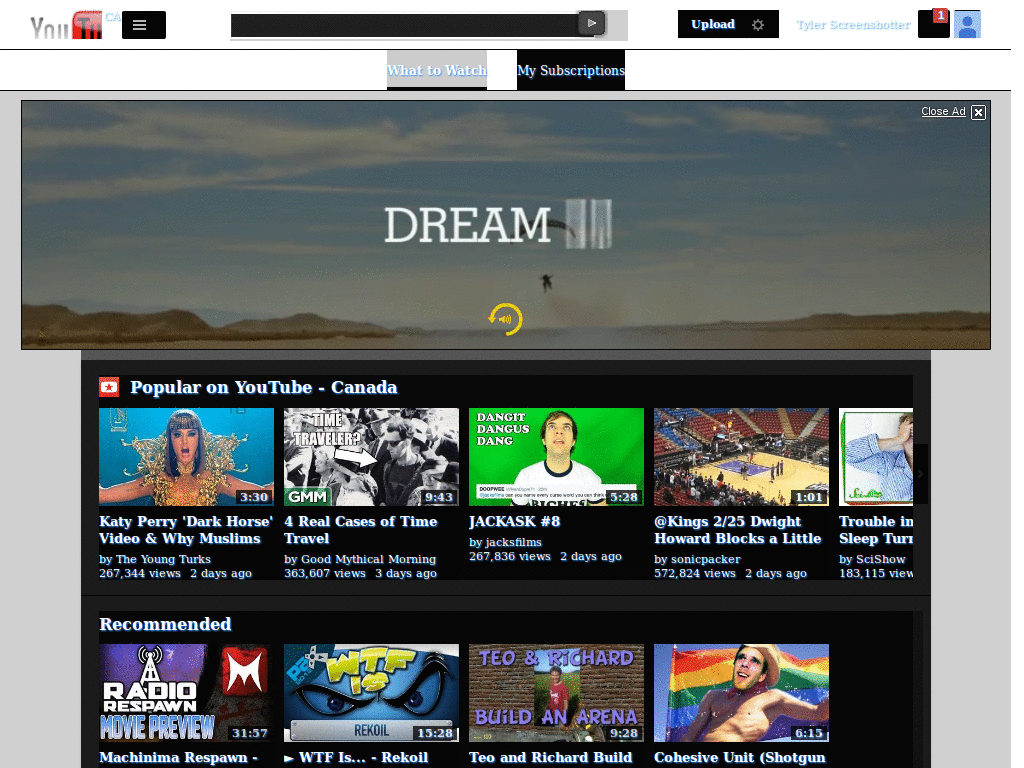Screen dimensions: 1024x768
Task: Click the Popular on YouTube channel icon
Action: [x=109, y=387]
